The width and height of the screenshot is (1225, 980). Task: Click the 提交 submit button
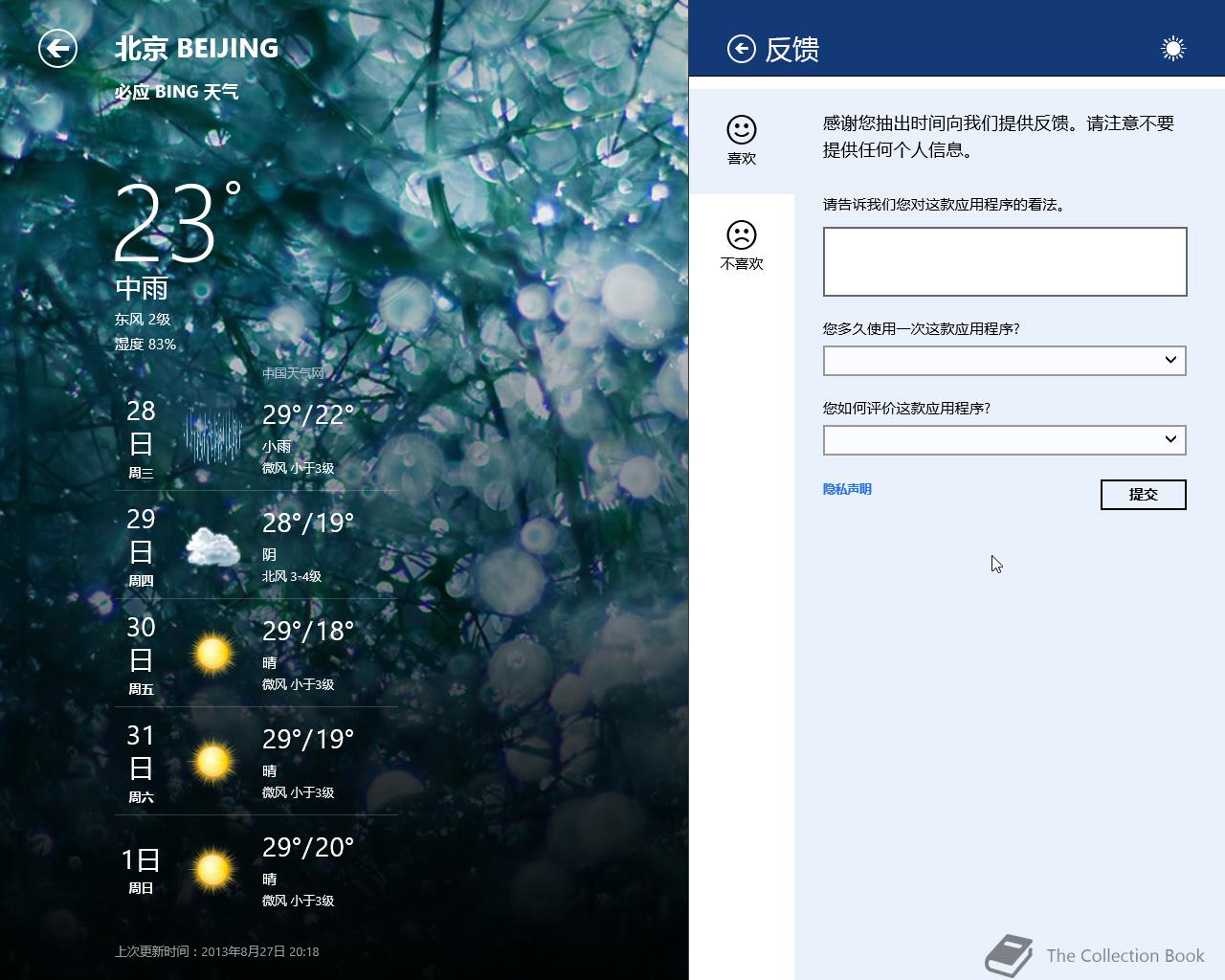(1144, 495)
